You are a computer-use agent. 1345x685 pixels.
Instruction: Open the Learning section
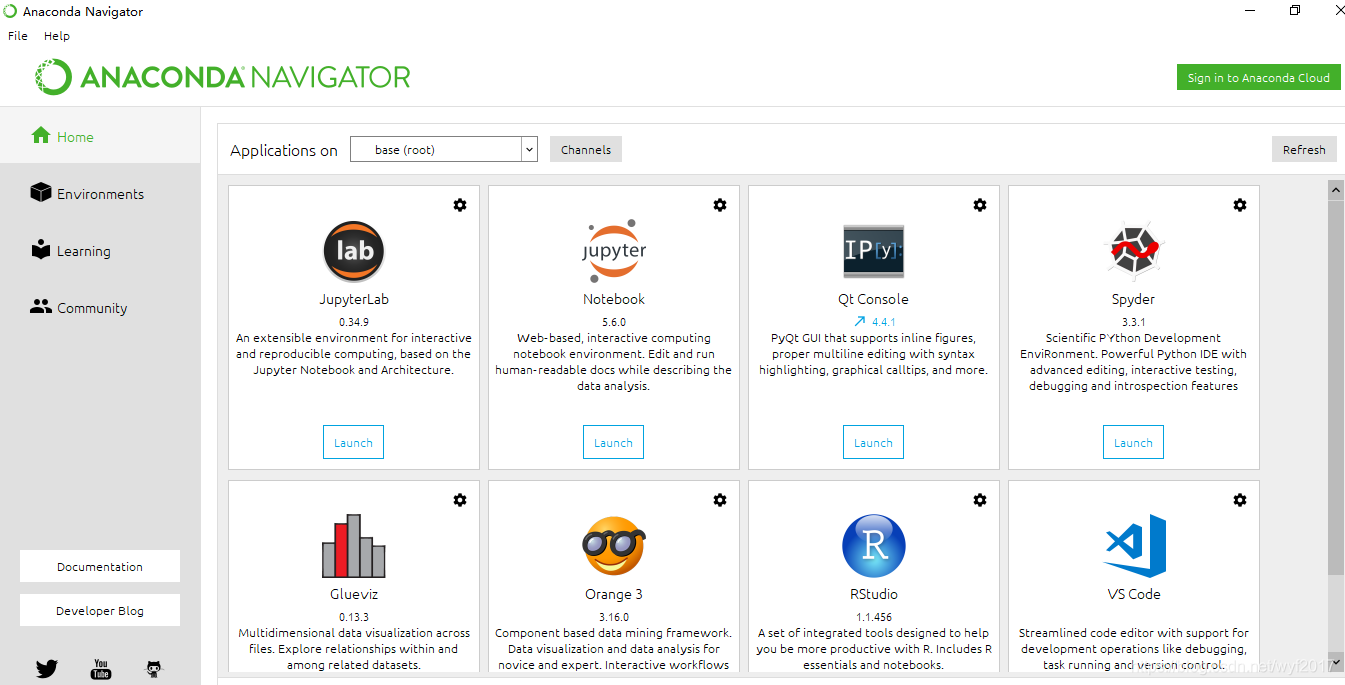pyautogui.click(x=100, y=250)
